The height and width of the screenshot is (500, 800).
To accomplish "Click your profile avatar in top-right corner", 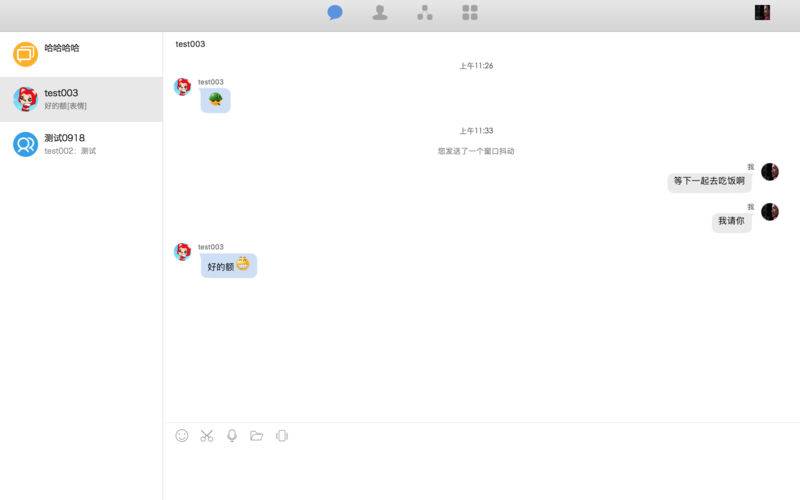I will (762, 13).
